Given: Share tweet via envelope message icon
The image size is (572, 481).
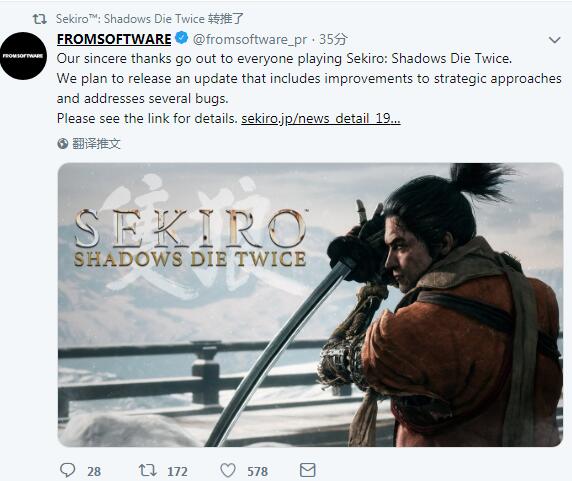Looking at the screenshot, I should pos(308,470).
